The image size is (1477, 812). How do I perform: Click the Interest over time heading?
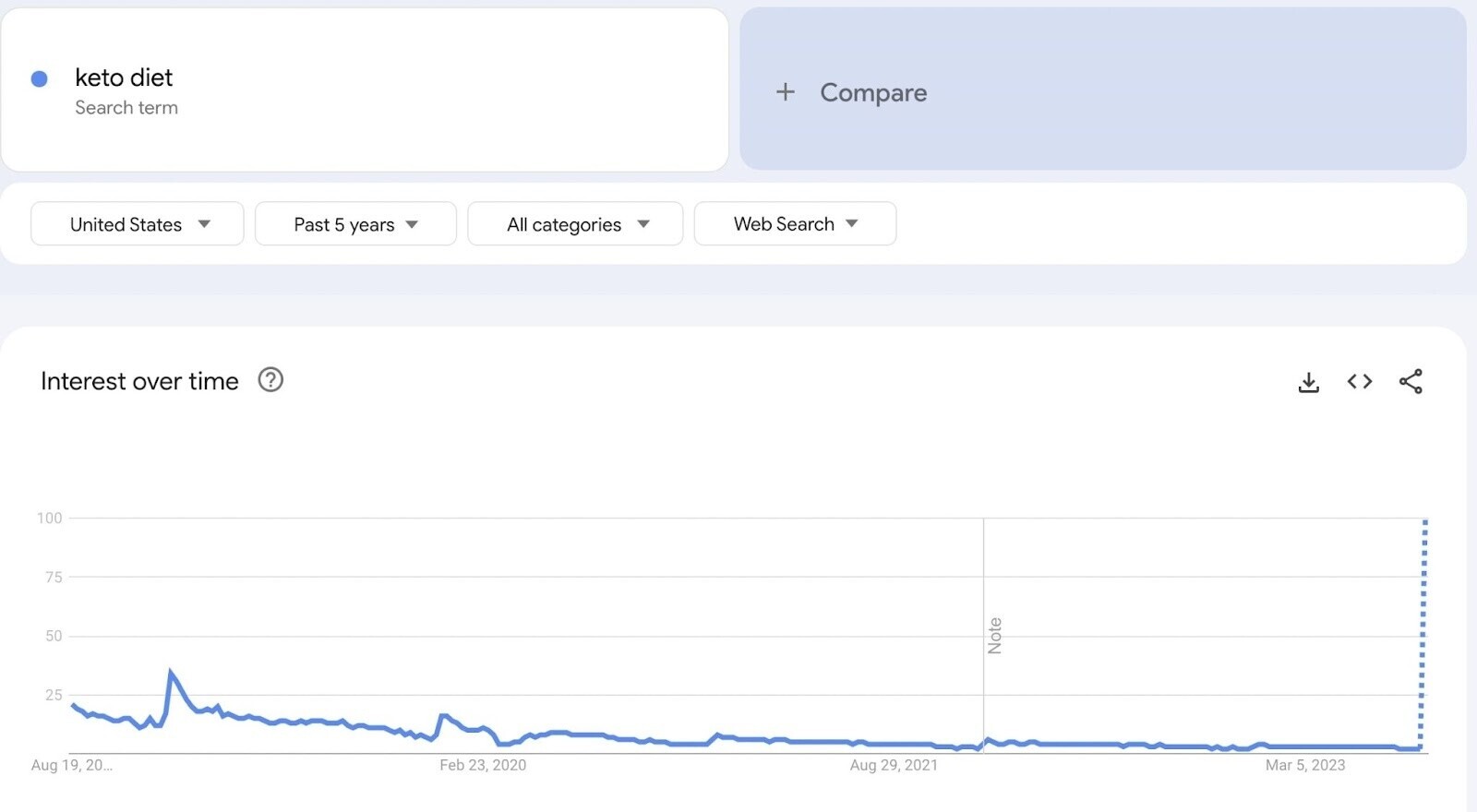[139, 381]
